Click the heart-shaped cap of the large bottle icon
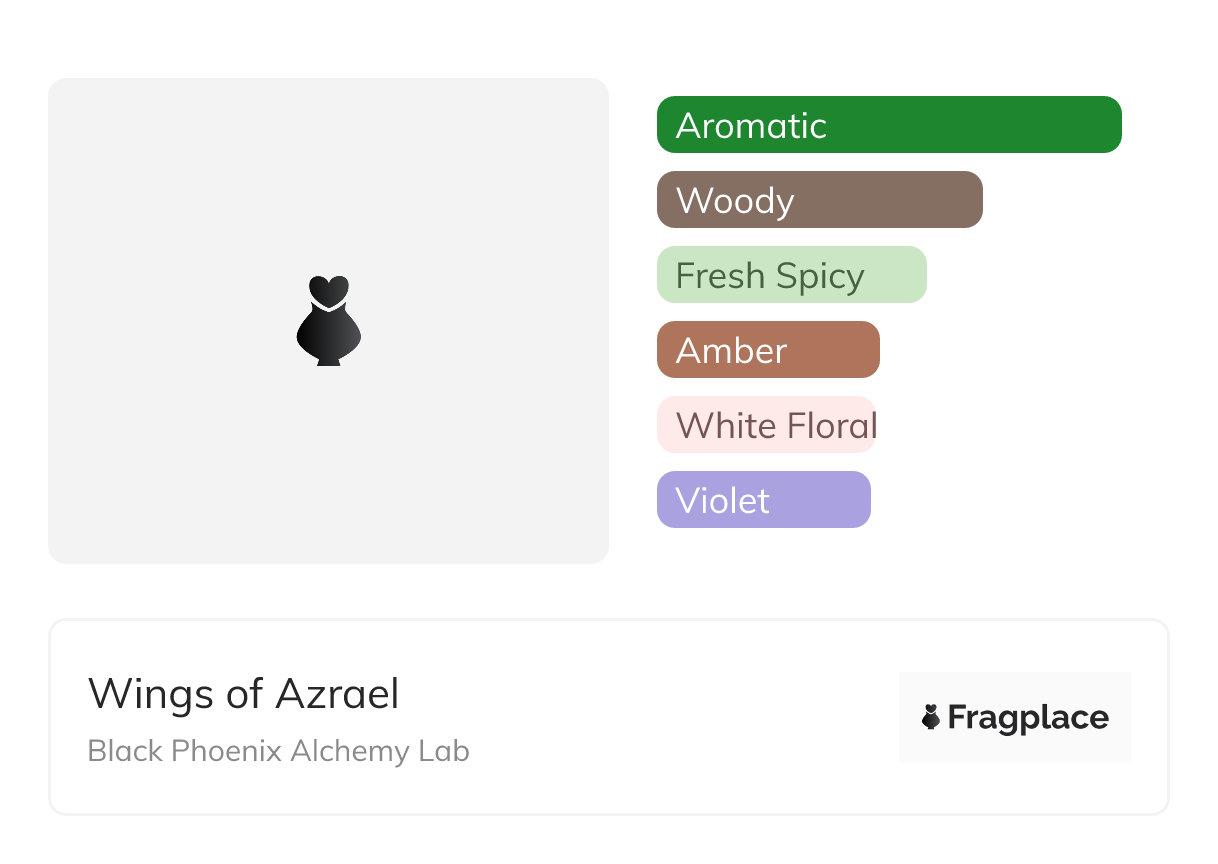The image size is (1218, 864). [329, 289]
